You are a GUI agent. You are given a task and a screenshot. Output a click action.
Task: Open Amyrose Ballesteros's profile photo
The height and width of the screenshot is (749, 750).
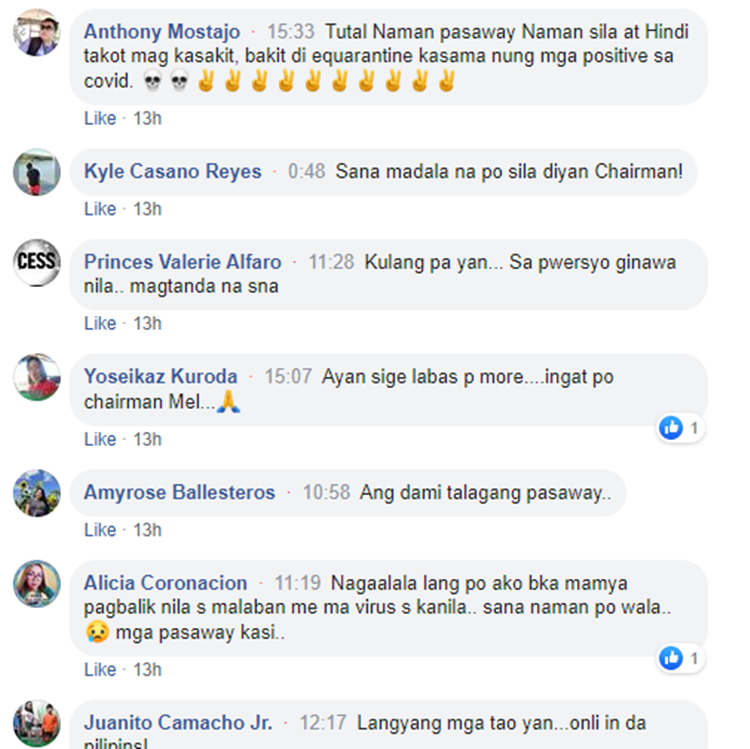37,493
